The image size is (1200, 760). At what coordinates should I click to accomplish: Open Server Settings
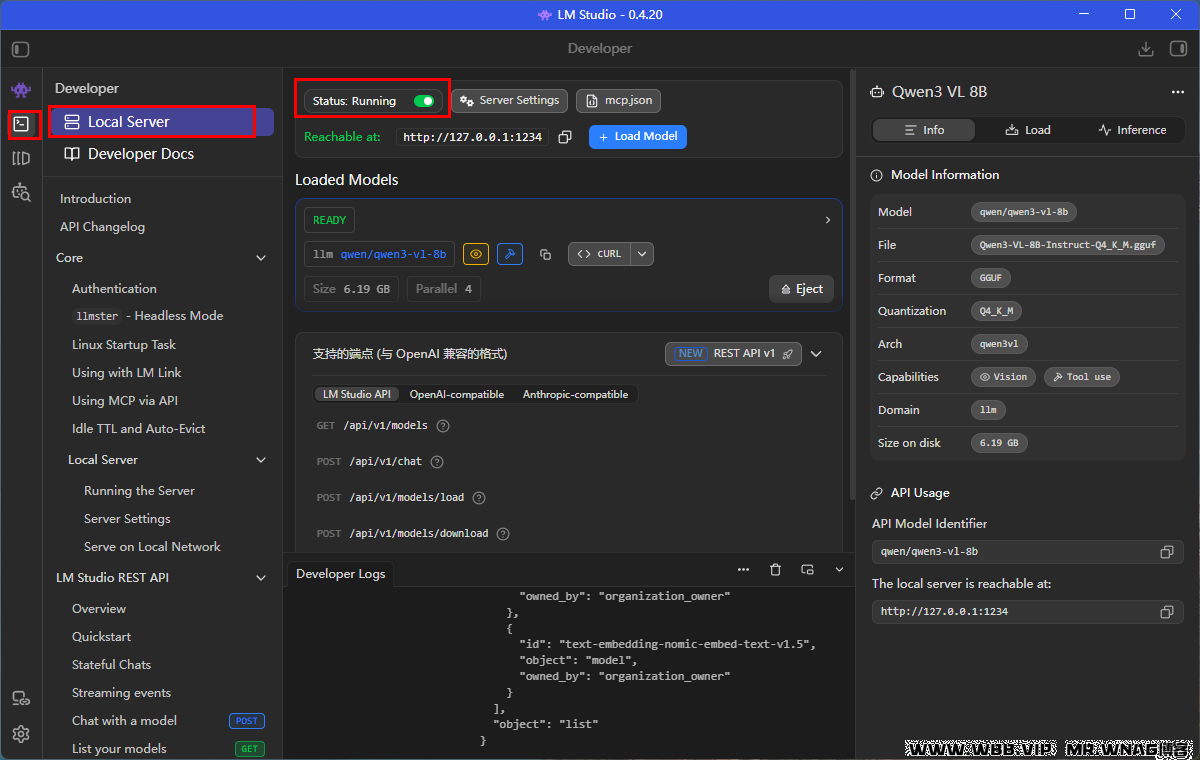(510, 101)
